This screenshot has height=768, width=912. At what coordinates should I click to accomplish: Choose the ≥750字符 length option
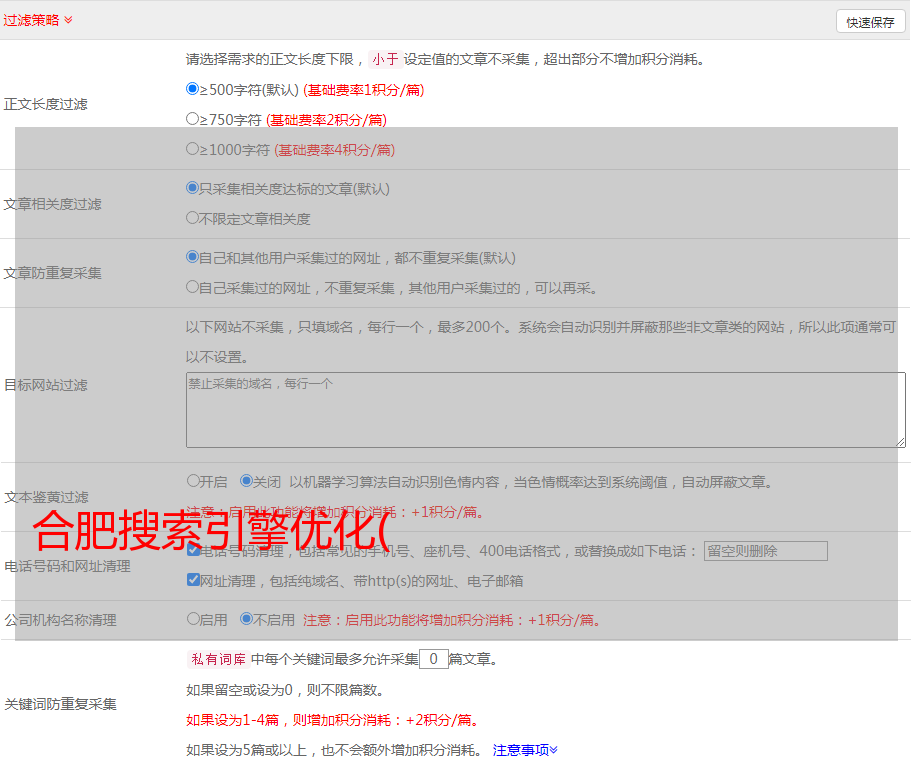[x=193, y=119]
